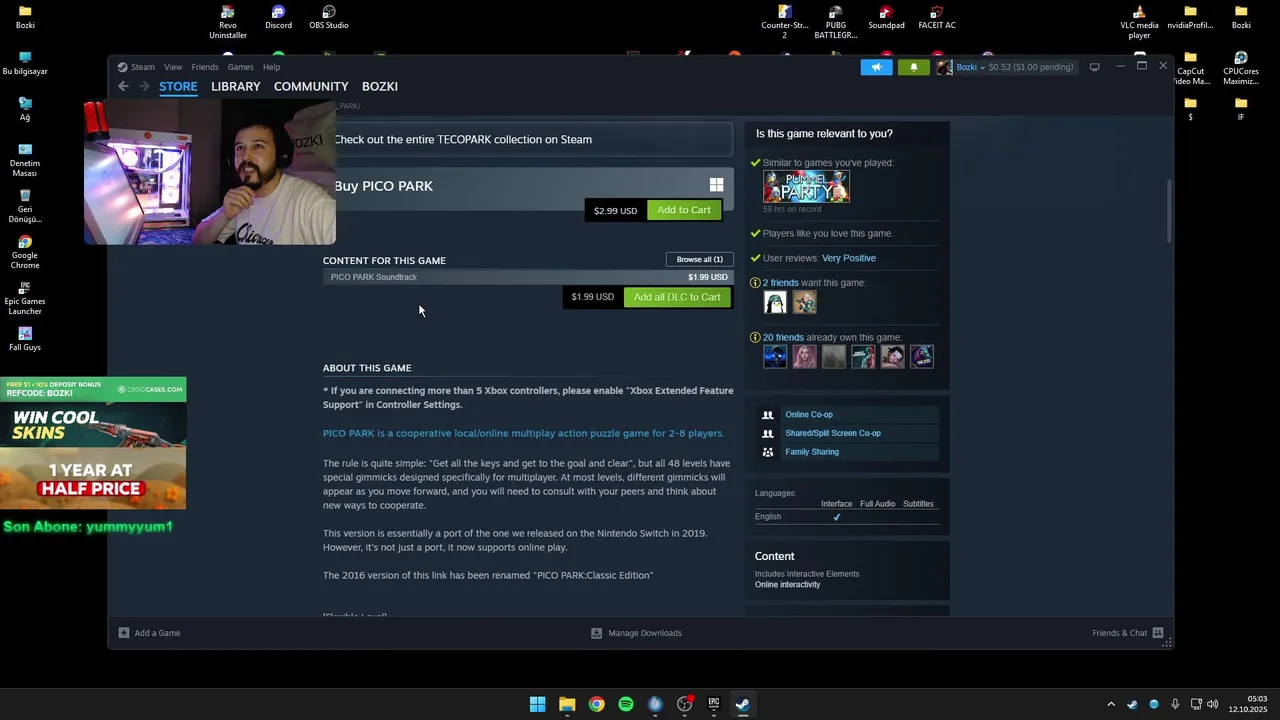Click Add all DLC to Cart
Screen dimensions: 1280x720
click(x=677, y=297)
